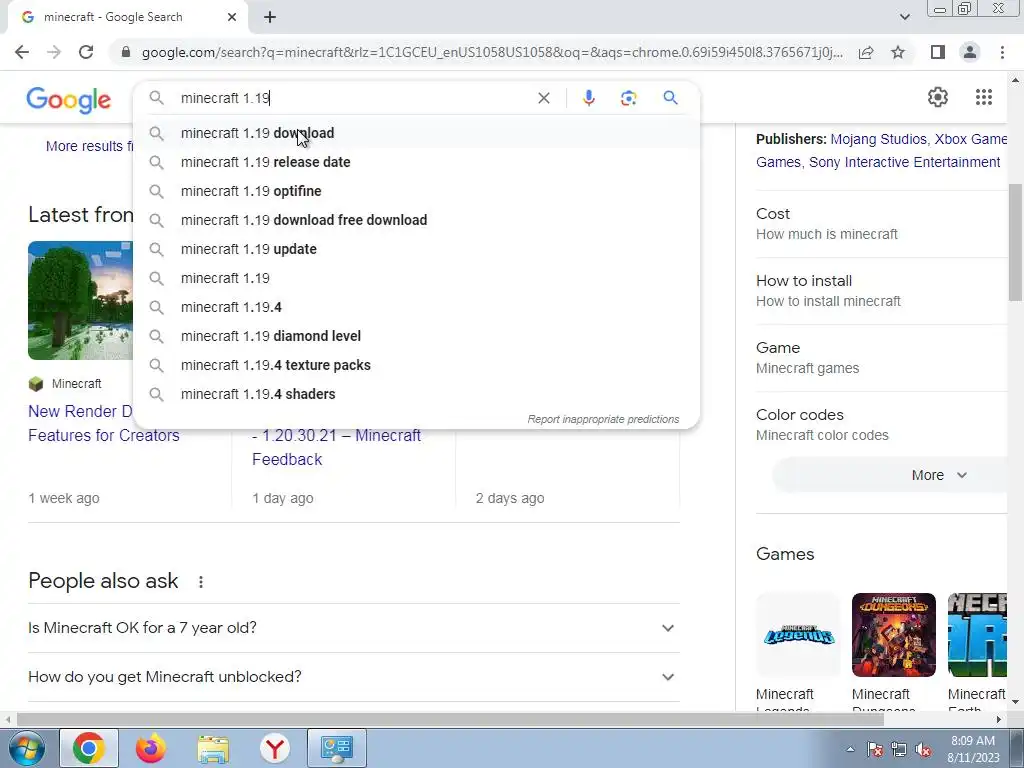1024x768 pixels.
Task: Click the browser back arrow
Action: click(22, 52)
